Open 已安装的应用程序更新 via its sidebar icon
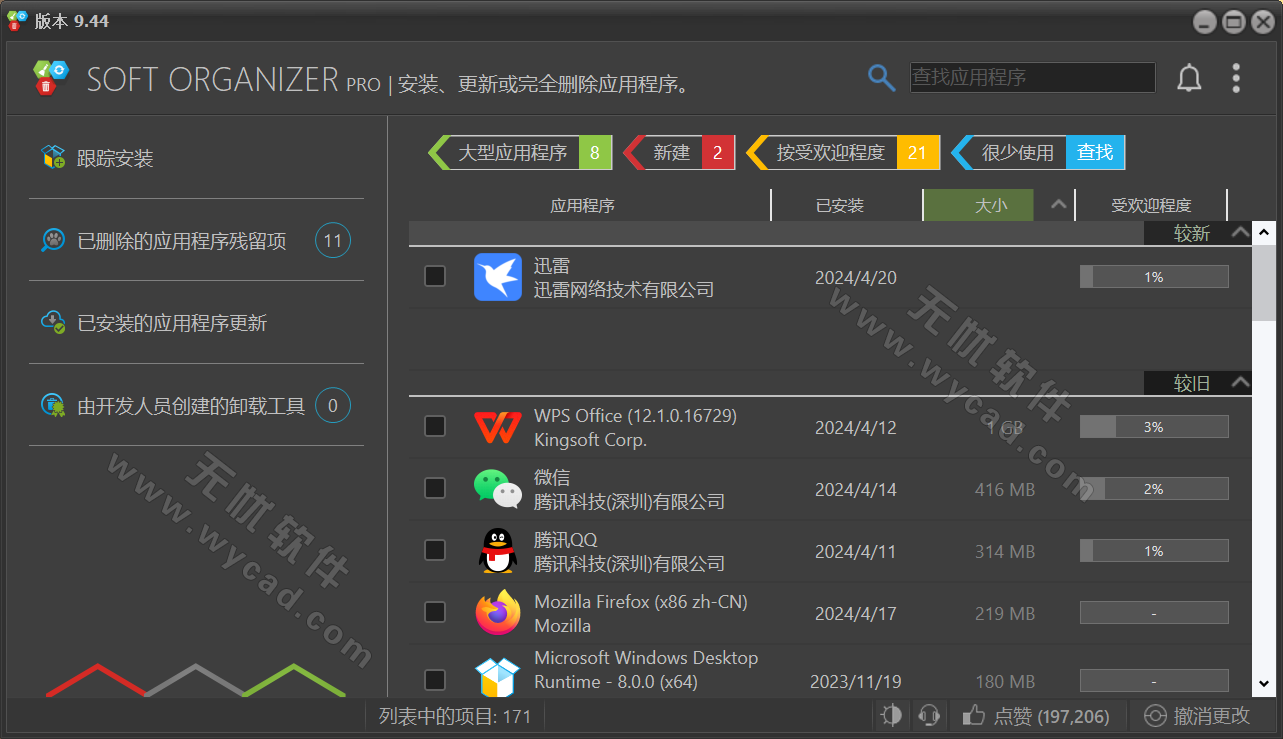 (x=53, y=322)
